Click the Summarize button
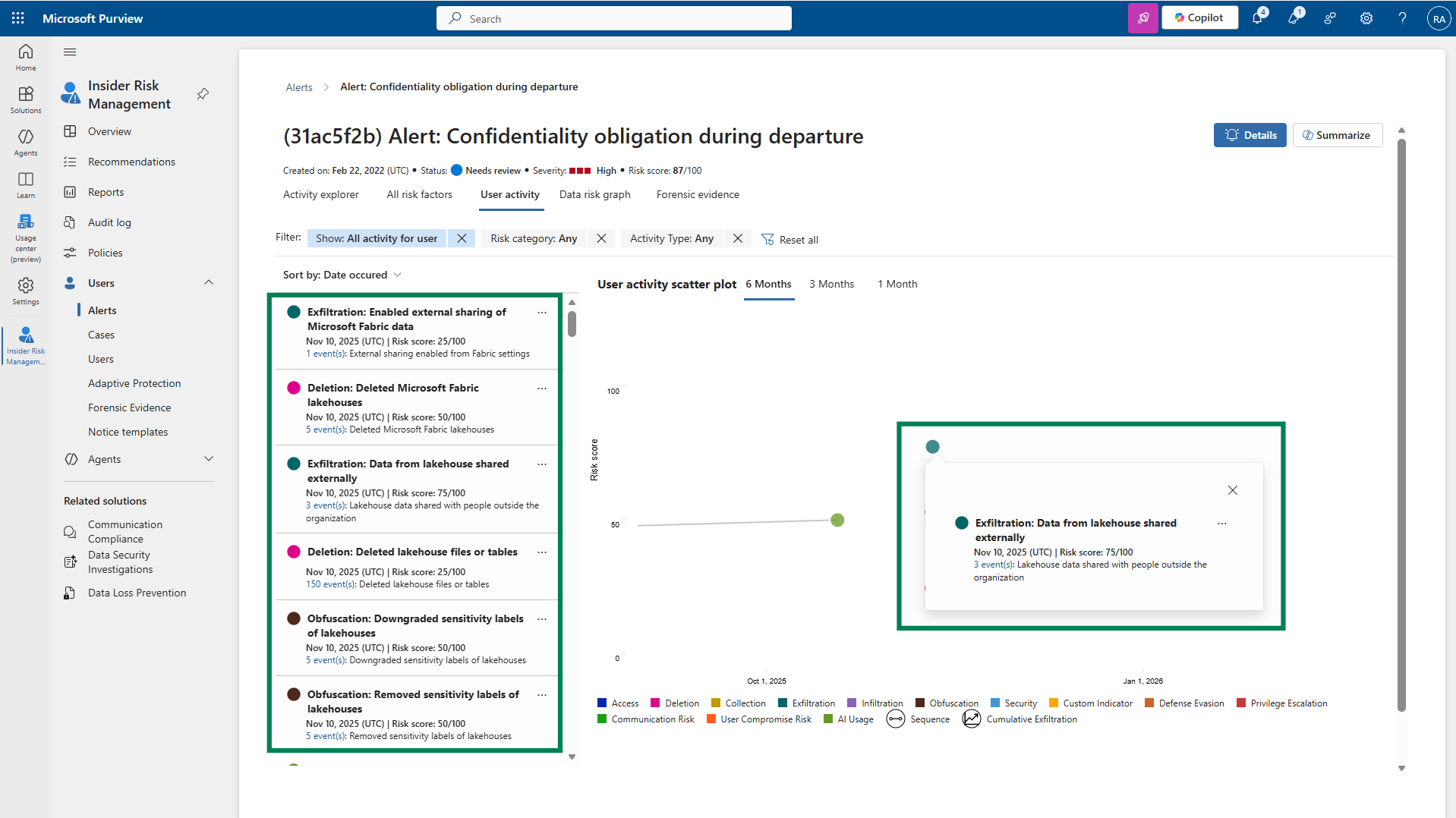 point(1337,135)
